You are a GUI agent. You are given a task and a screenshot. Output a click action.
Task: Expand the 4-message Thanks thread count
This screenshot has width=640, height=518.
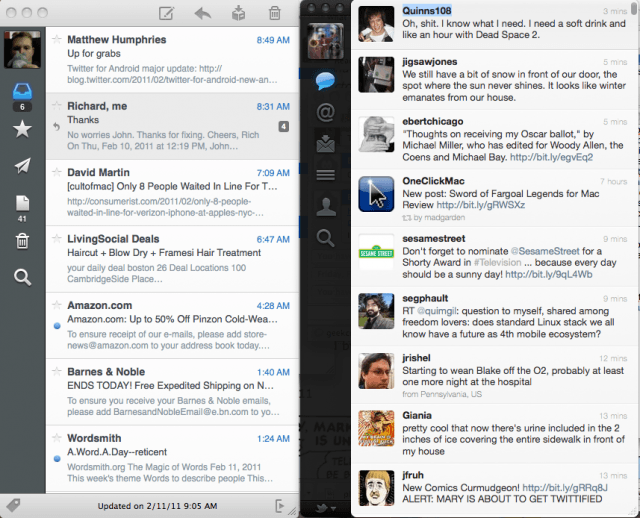[284, 127]
